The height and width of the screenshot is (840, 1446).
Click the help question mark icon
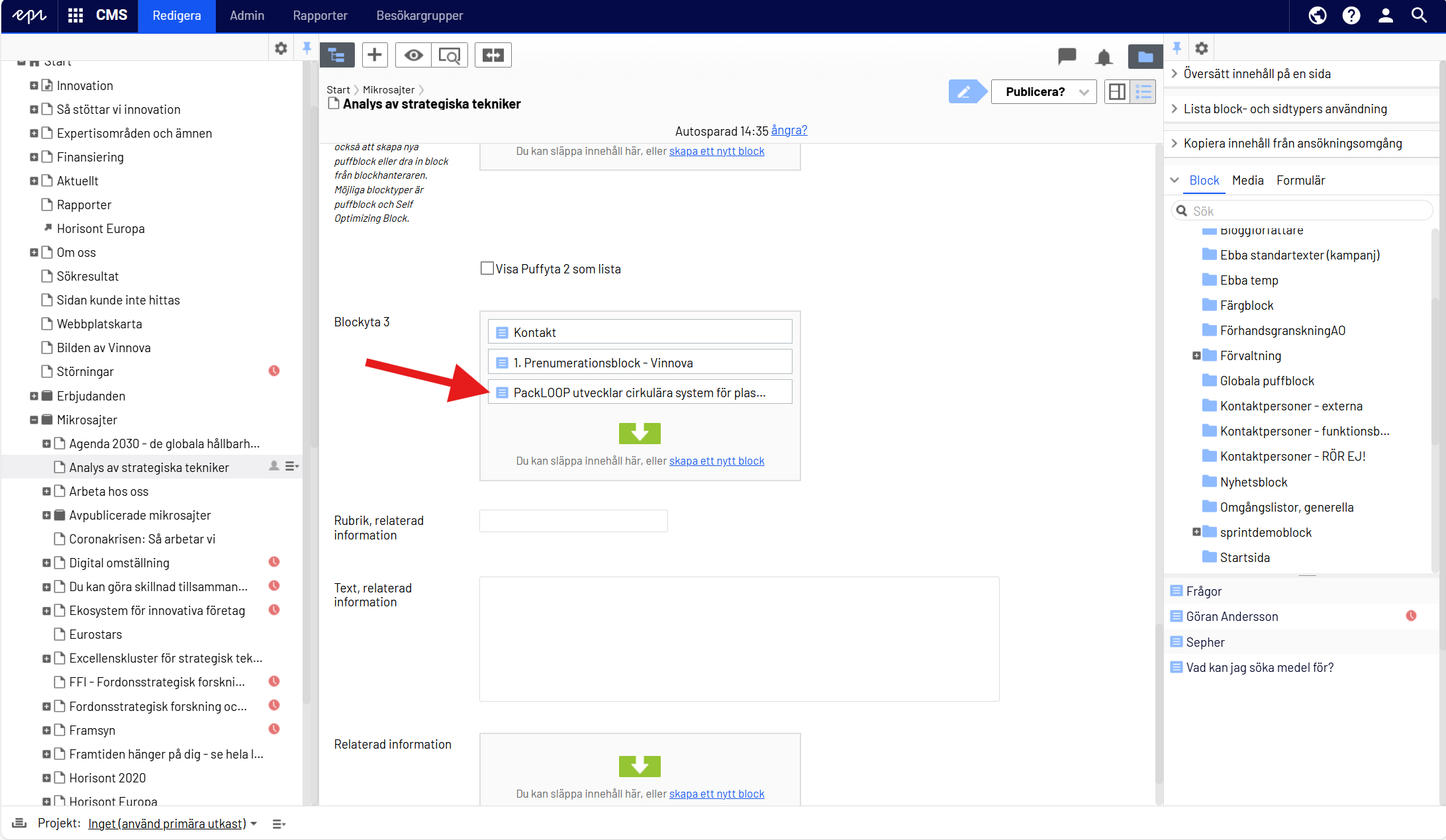coord(1351,15)
